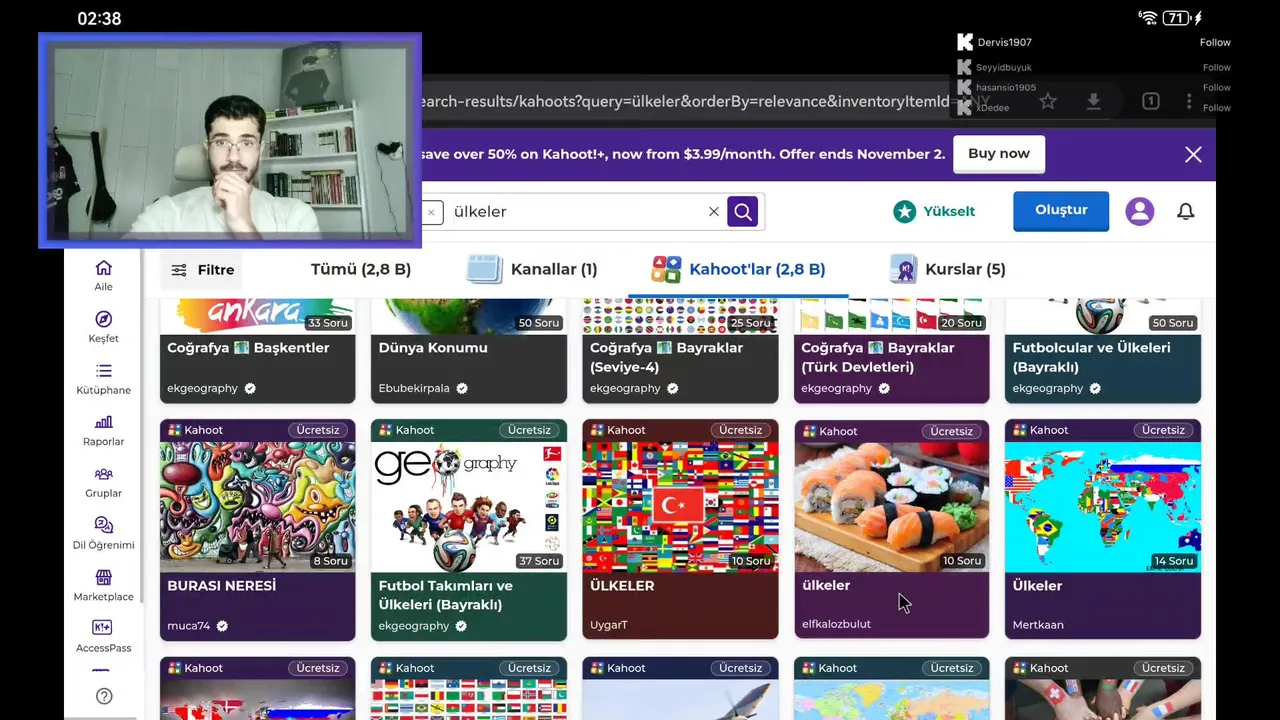
Task: Click the purple search magnifier button
Action: [x=743, y=211]
